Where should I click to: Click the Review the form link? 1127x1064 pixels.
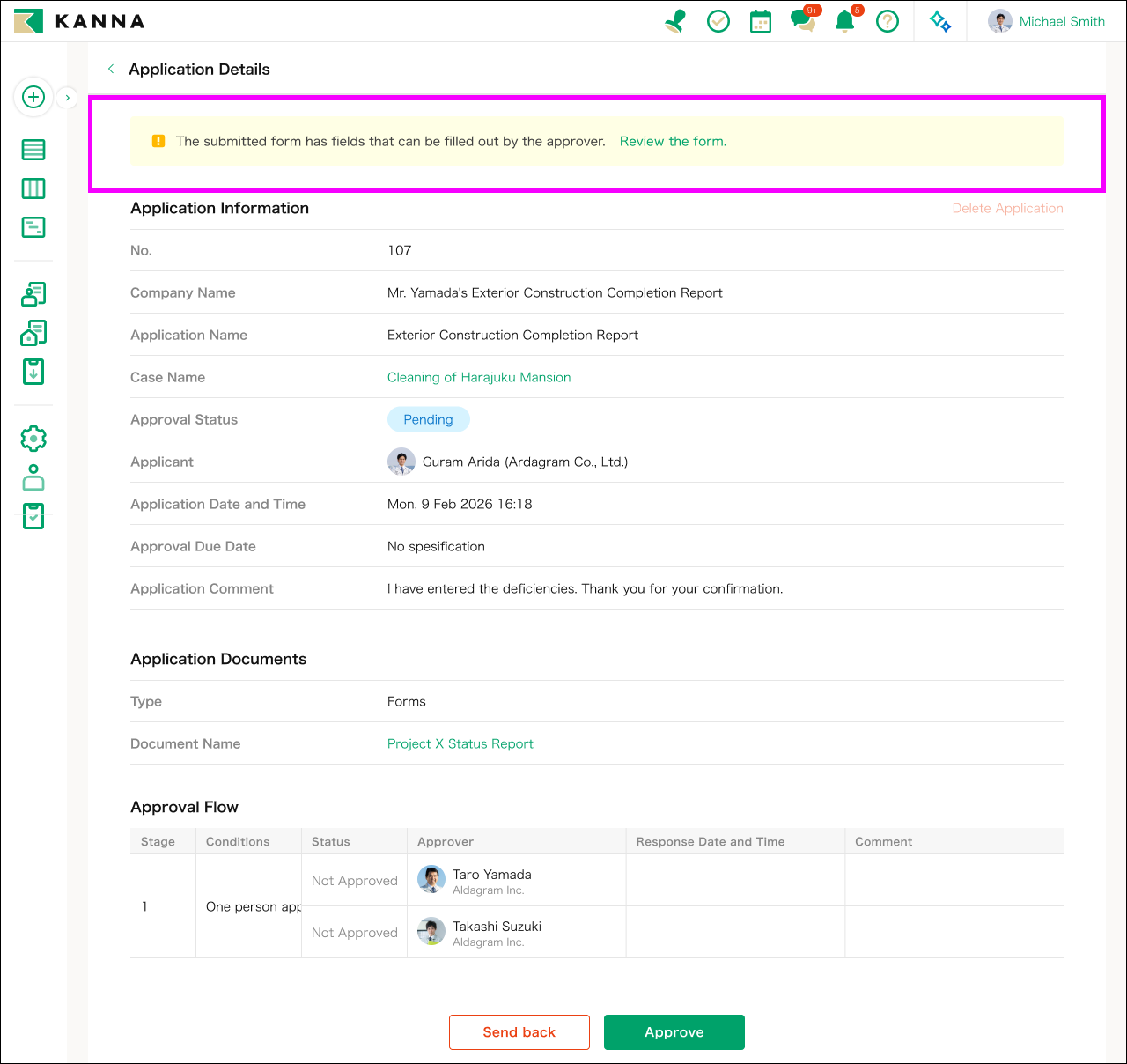point(673,141)
